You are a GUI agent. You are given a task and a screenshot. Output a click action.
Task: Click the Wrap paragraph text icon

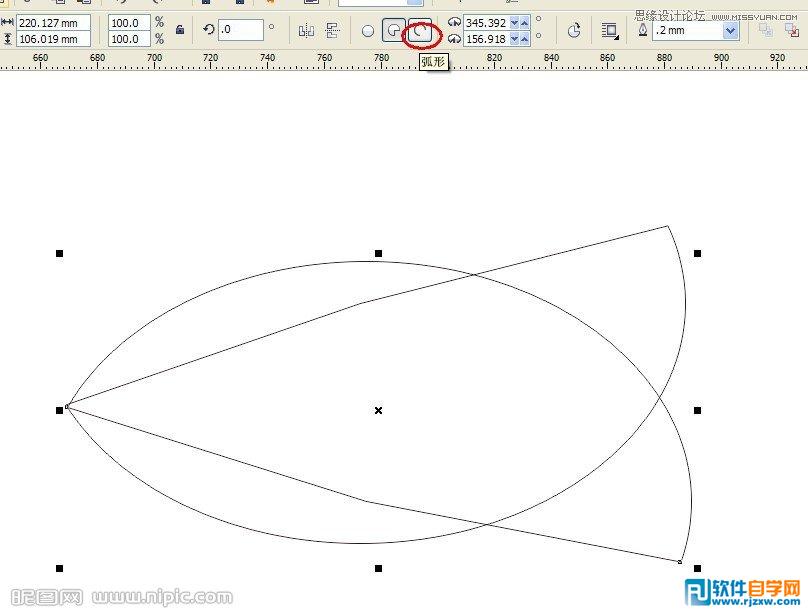coord(610,31)
